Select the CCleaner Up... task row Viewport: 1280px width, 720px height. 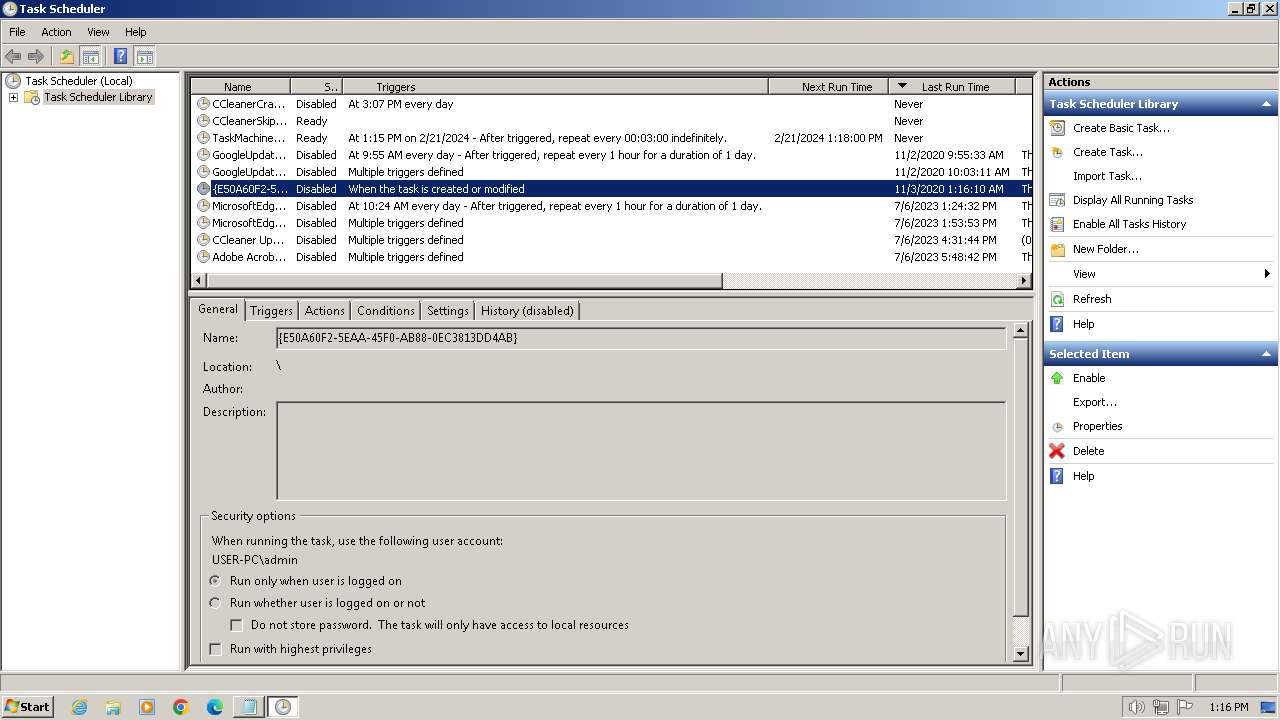[x=610, y=240]
